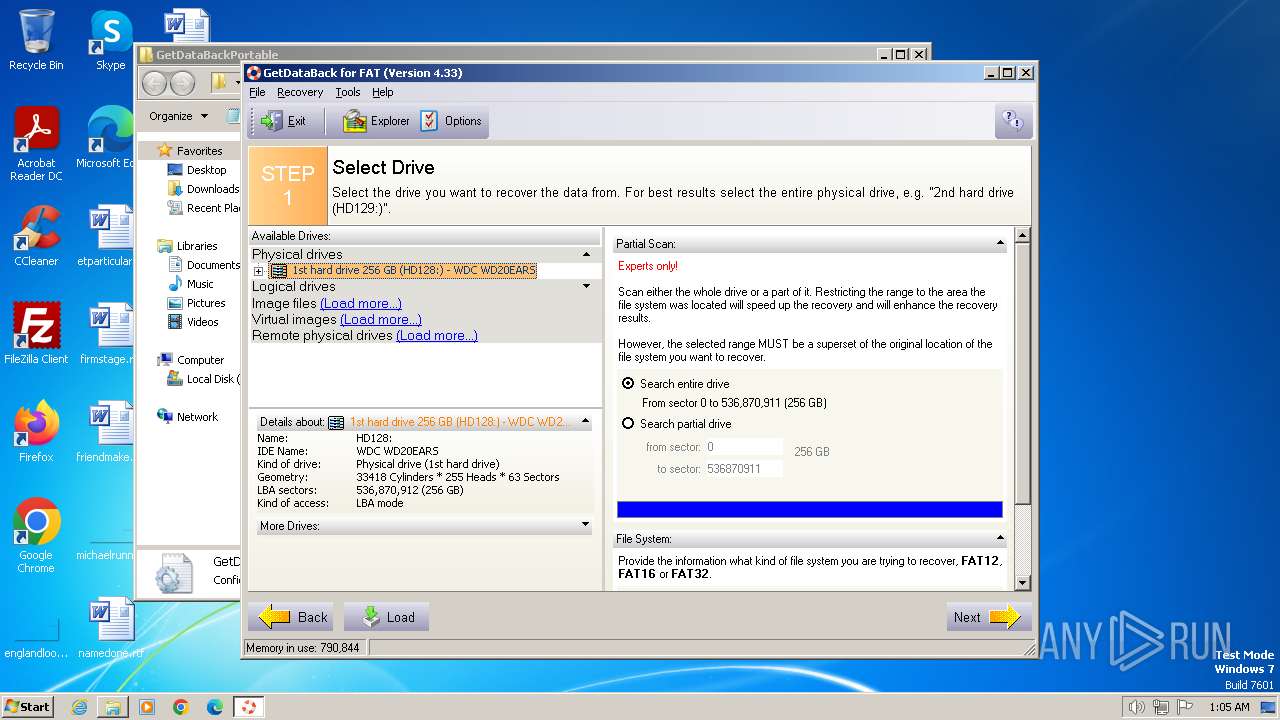Collapse the Physical drives section
Screen dimensions: 1280x720
pos(586,254)
